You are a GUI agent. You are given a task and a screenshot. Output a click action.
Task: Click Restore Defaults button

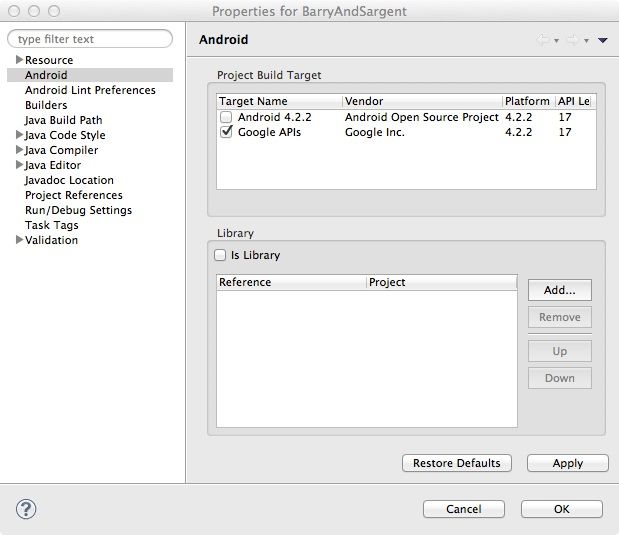click(x=457, y=463)
